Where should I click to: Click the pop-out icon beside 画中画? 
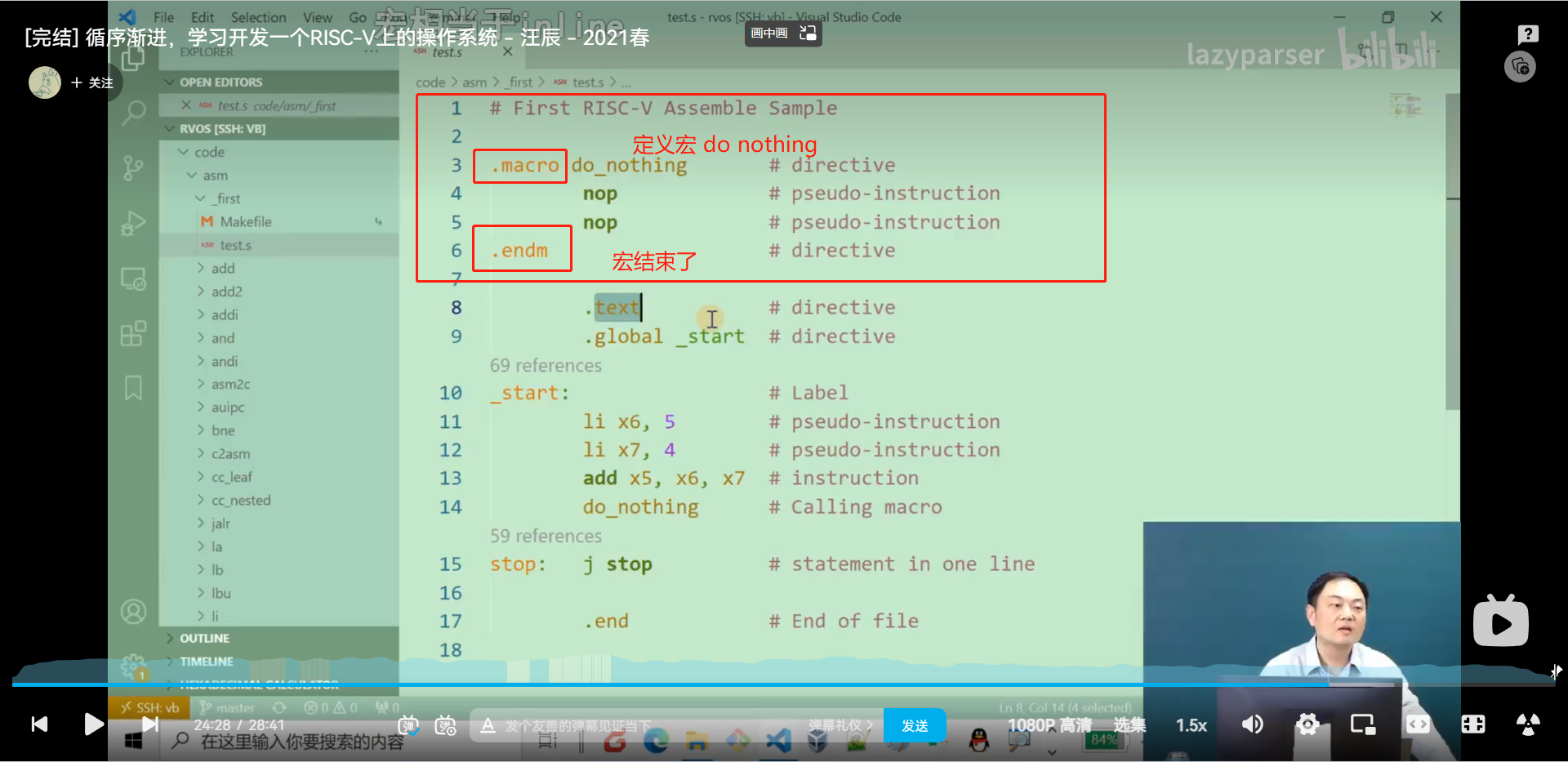pos(808,33)
